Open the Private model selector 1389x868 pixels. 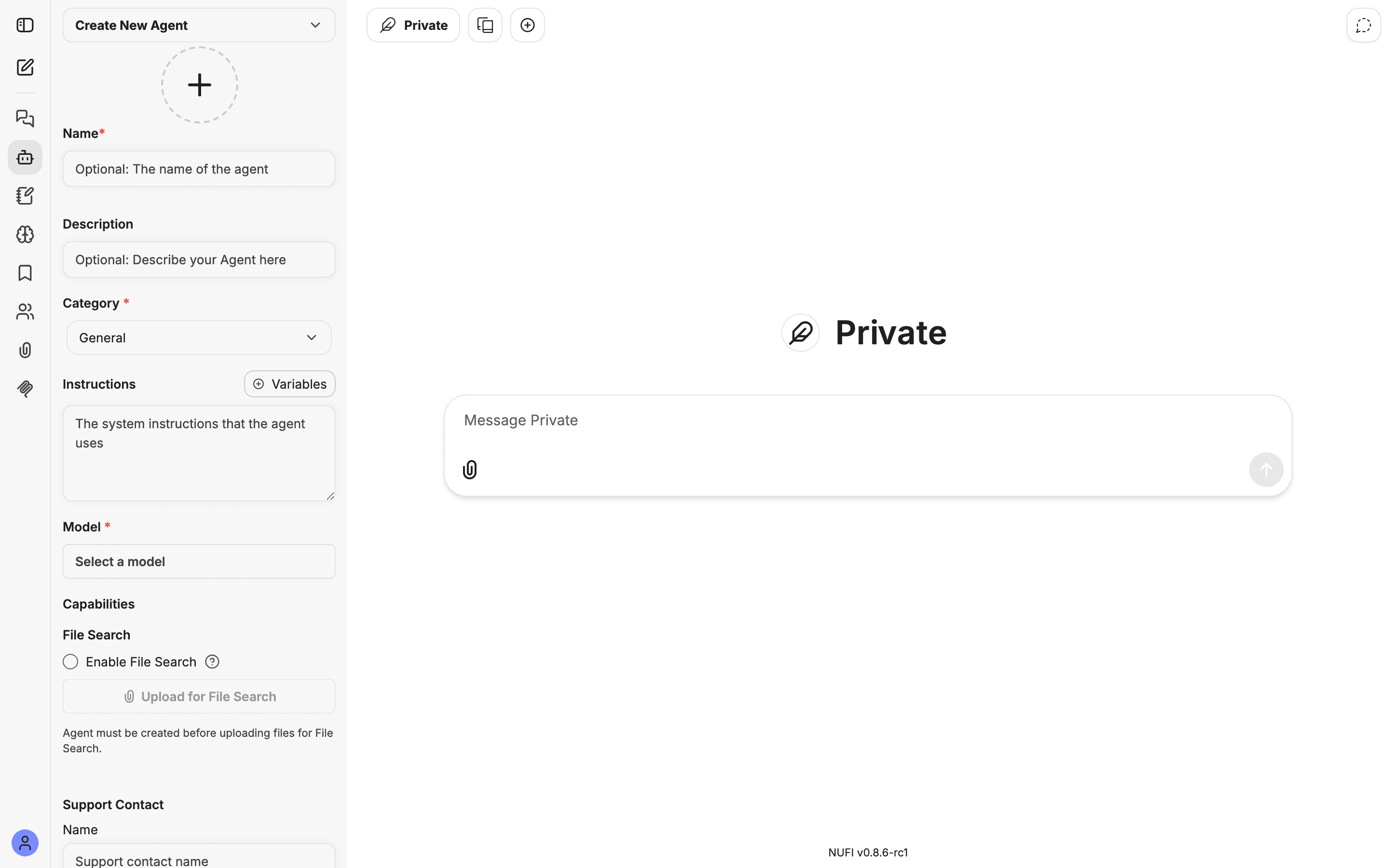point(413,25)
